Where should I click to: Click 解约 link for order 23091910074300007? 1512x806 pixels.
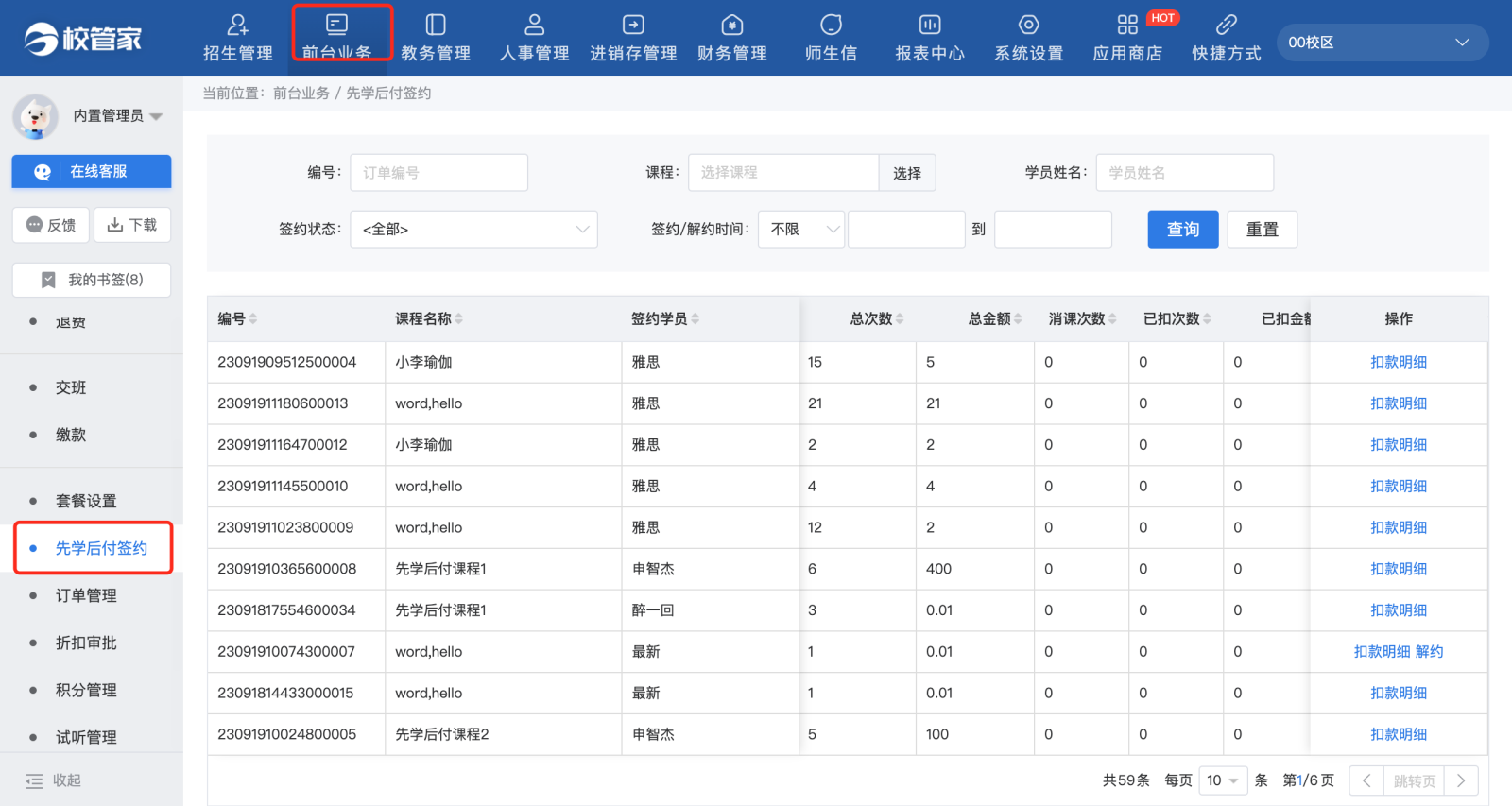click(1430, 652)
